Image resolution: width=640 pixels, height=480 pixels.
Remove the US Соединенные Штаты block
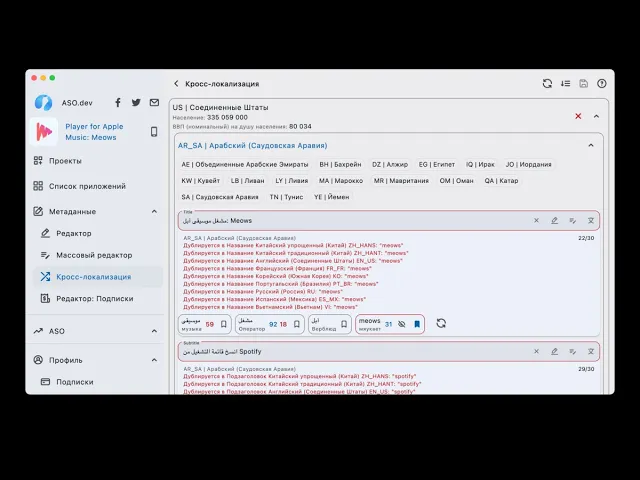coord(578,116)
